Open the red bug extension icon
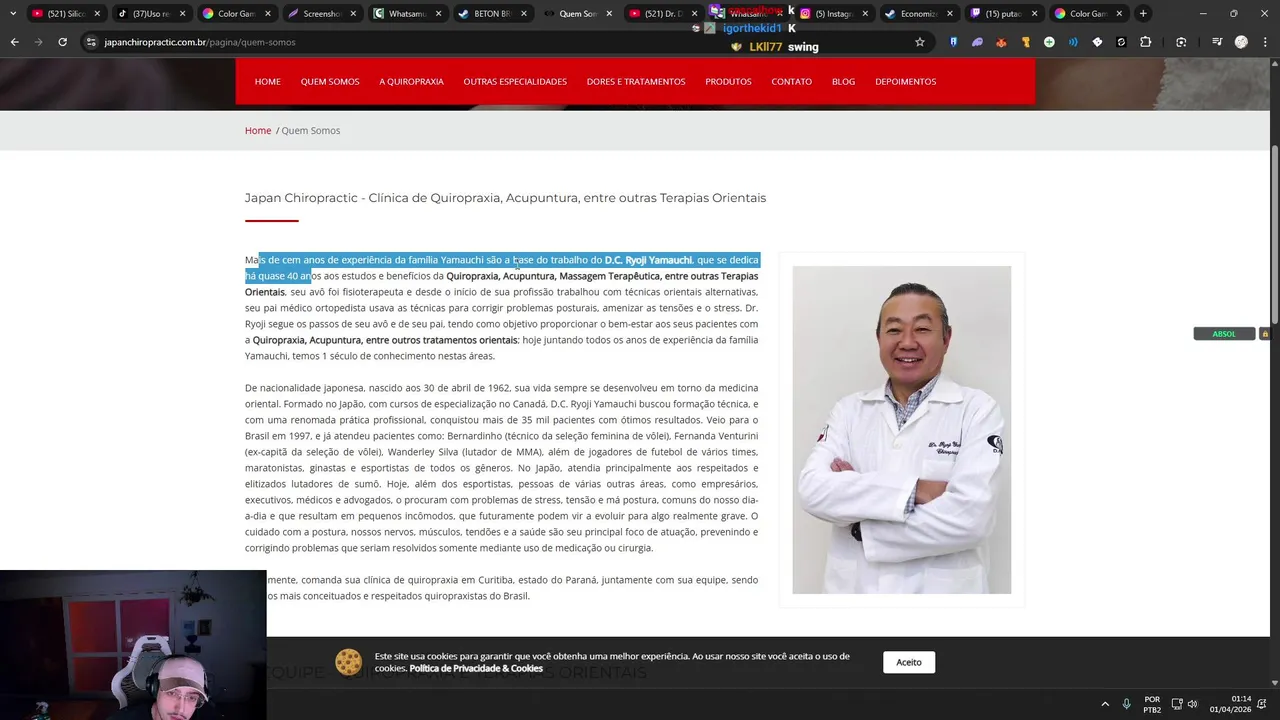The image size is (1280, 720). (1001, 42)
